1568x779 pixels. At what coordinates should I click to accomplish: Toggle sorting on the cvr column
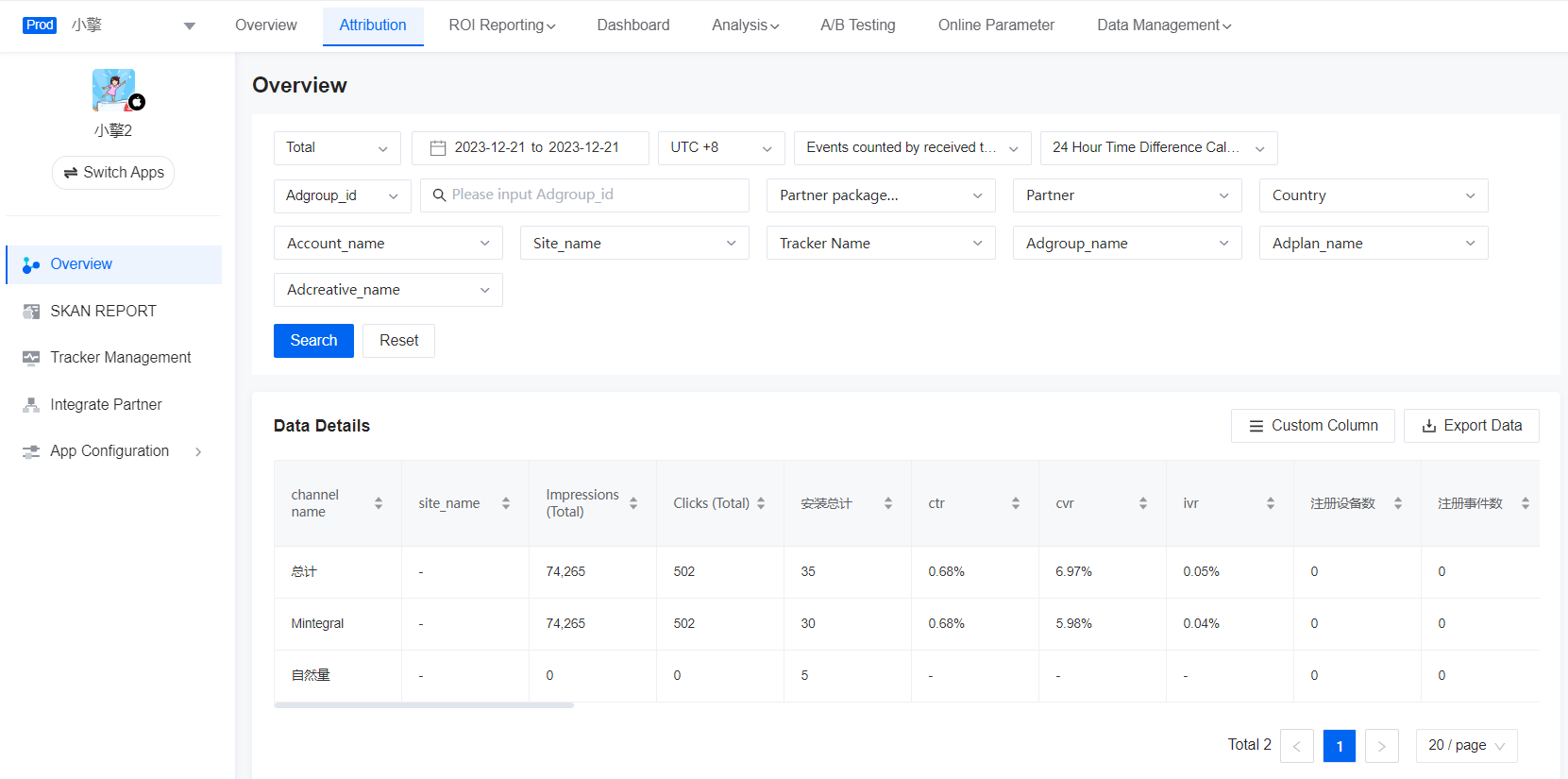coord(1142,503)
